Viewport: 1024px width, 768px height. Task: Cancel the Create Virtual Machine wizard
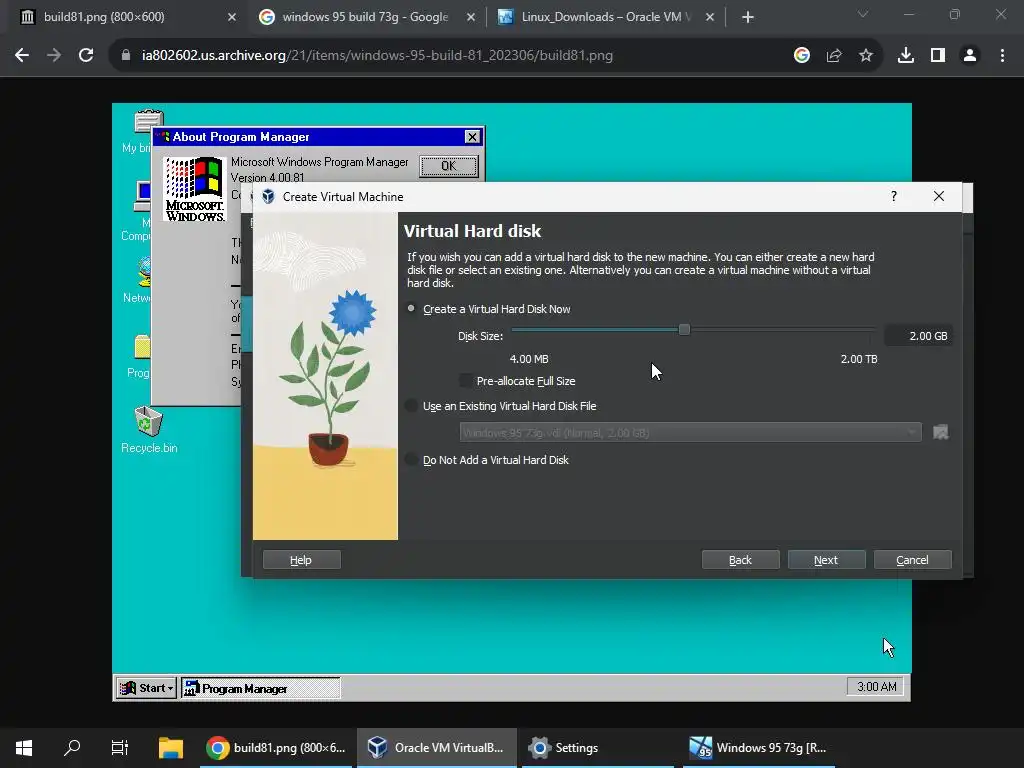click(x=912, y=560)
